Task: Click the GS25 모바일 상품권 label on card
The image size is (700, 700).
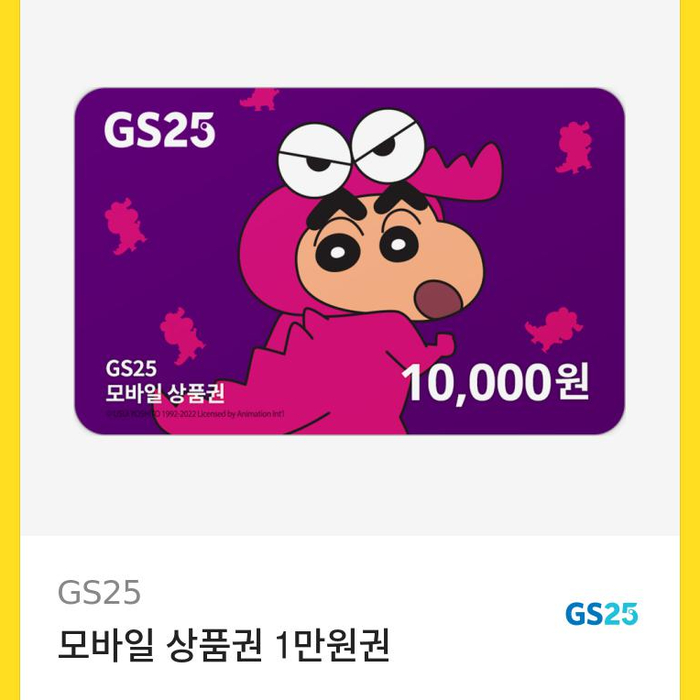Action: tap(165, 381)
